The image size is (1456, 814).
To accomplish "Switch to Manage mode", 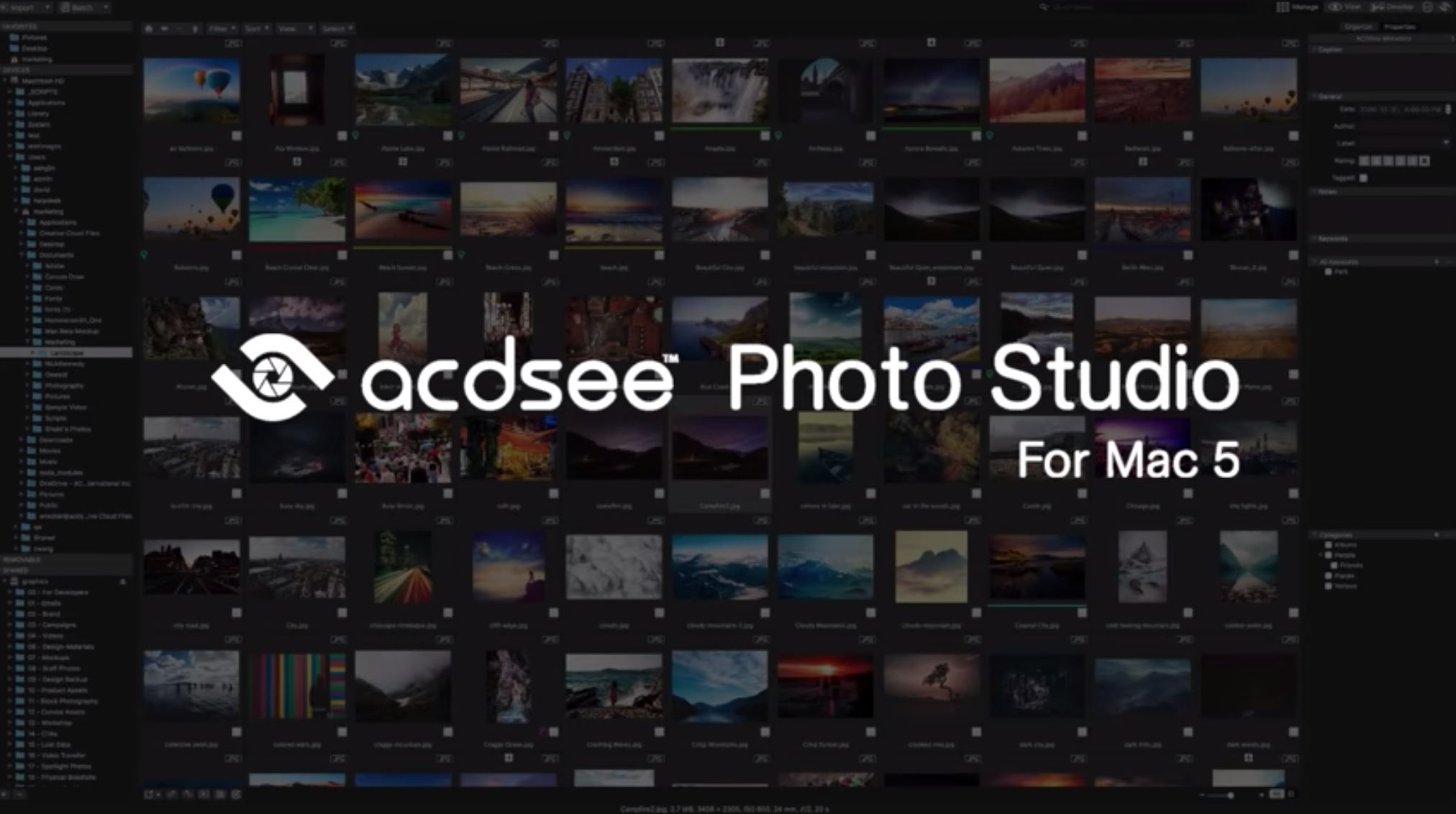I will (1297, 6).
